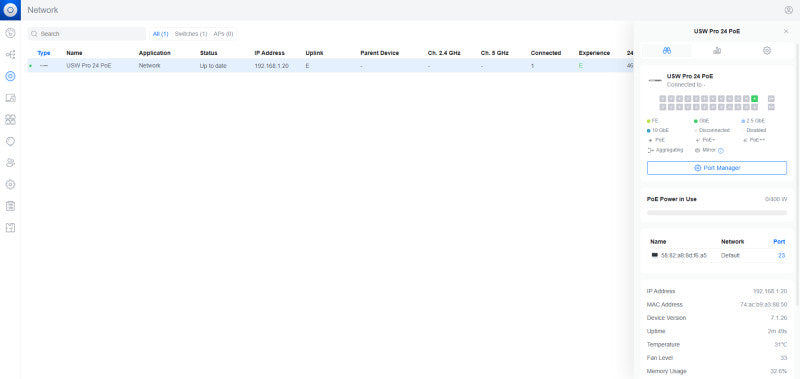Click the Network application cell in device row
Screen dimensions: 800x379
[149, 66]
